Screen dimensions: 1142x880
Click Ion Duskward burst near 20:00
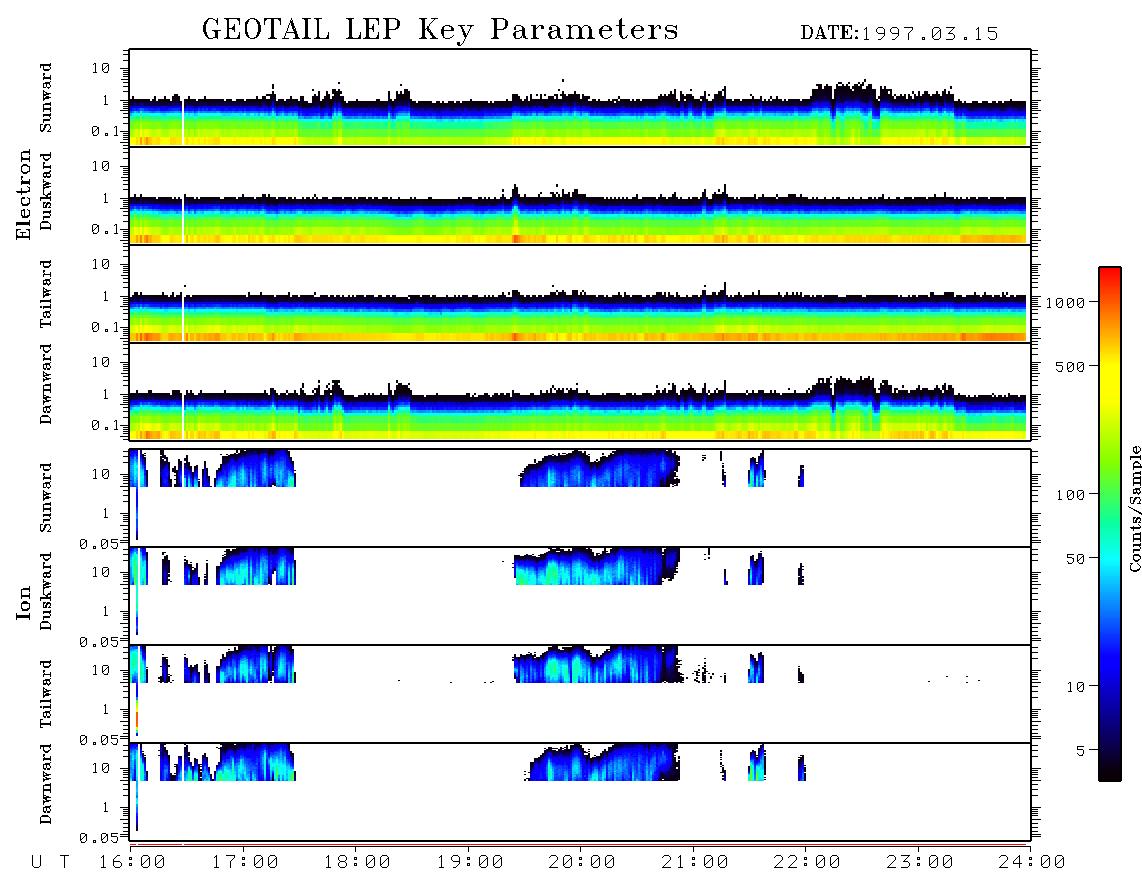point(596,567)
